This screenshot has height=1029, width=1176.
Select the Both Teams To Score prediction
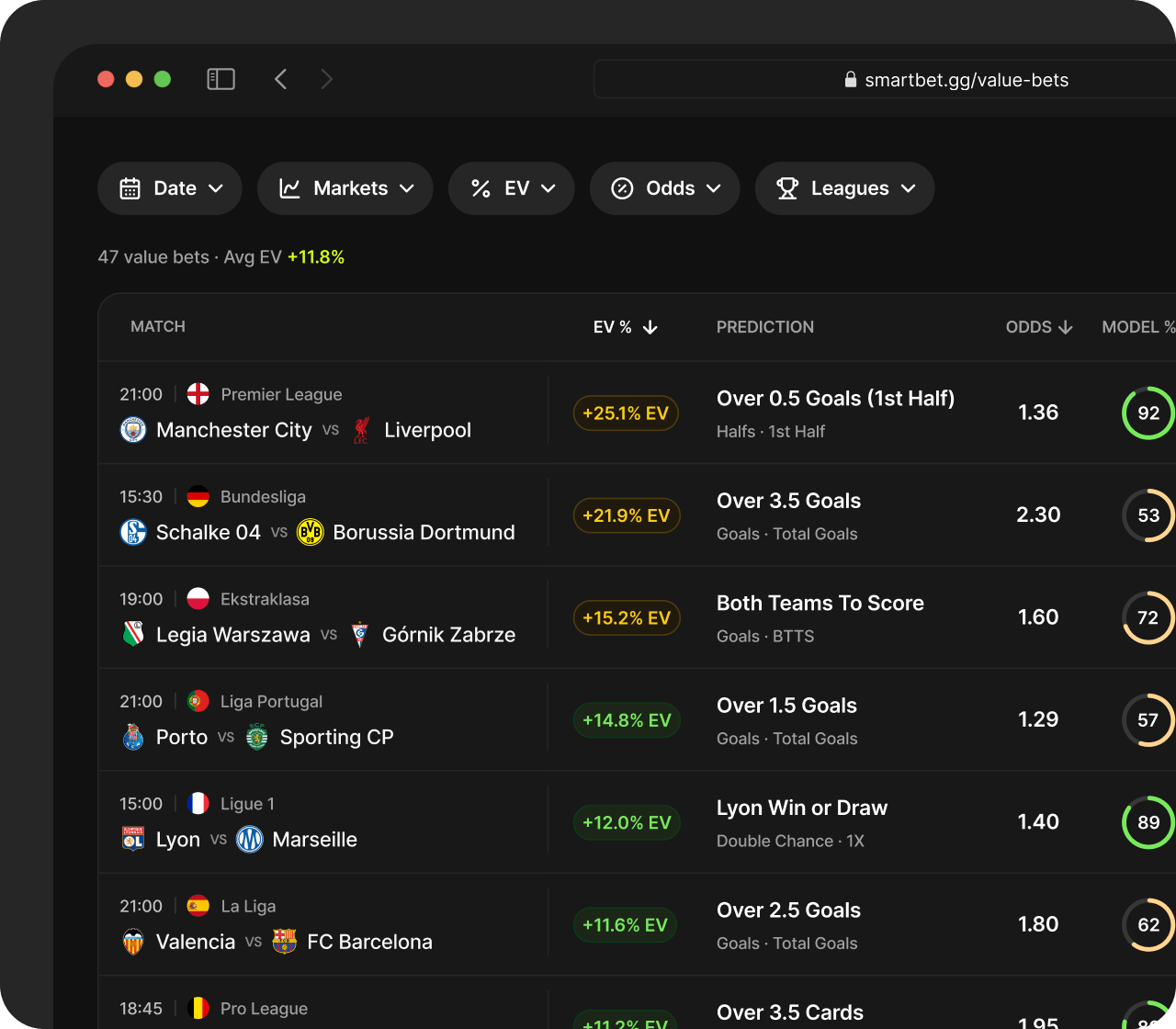(820, 604)
